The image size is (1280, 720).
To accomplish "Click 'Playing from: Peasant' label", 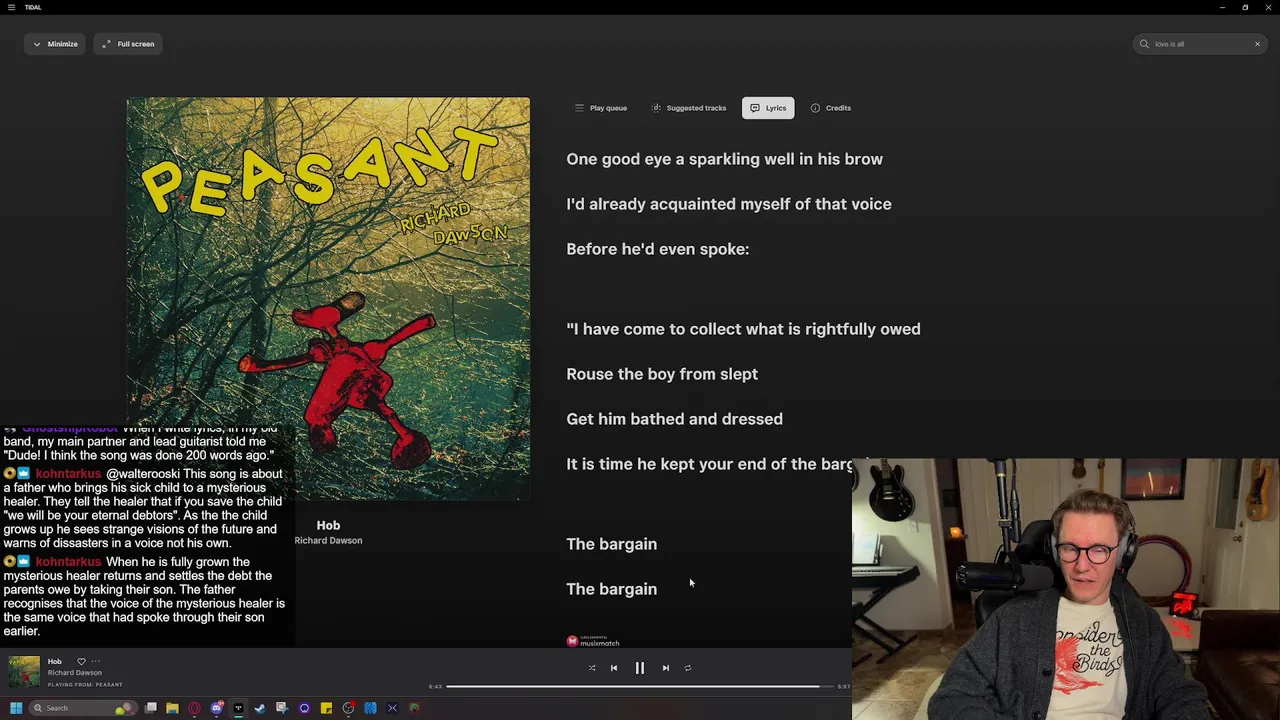I will pos(85,685).
